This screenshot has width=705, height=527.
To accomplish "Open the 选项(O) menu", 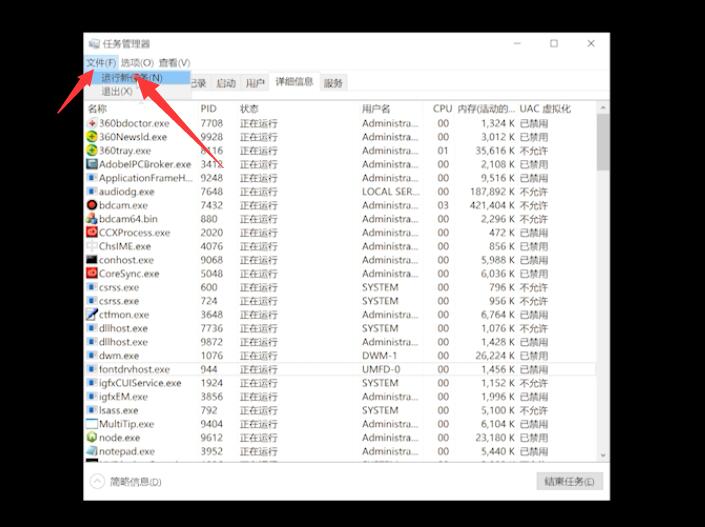I will (x=137, y=63).
